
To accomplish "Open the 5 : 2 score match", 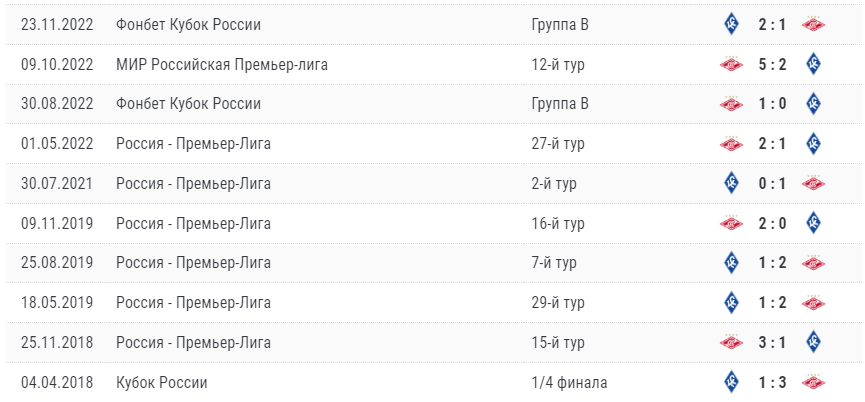I will tap(772, 65).
